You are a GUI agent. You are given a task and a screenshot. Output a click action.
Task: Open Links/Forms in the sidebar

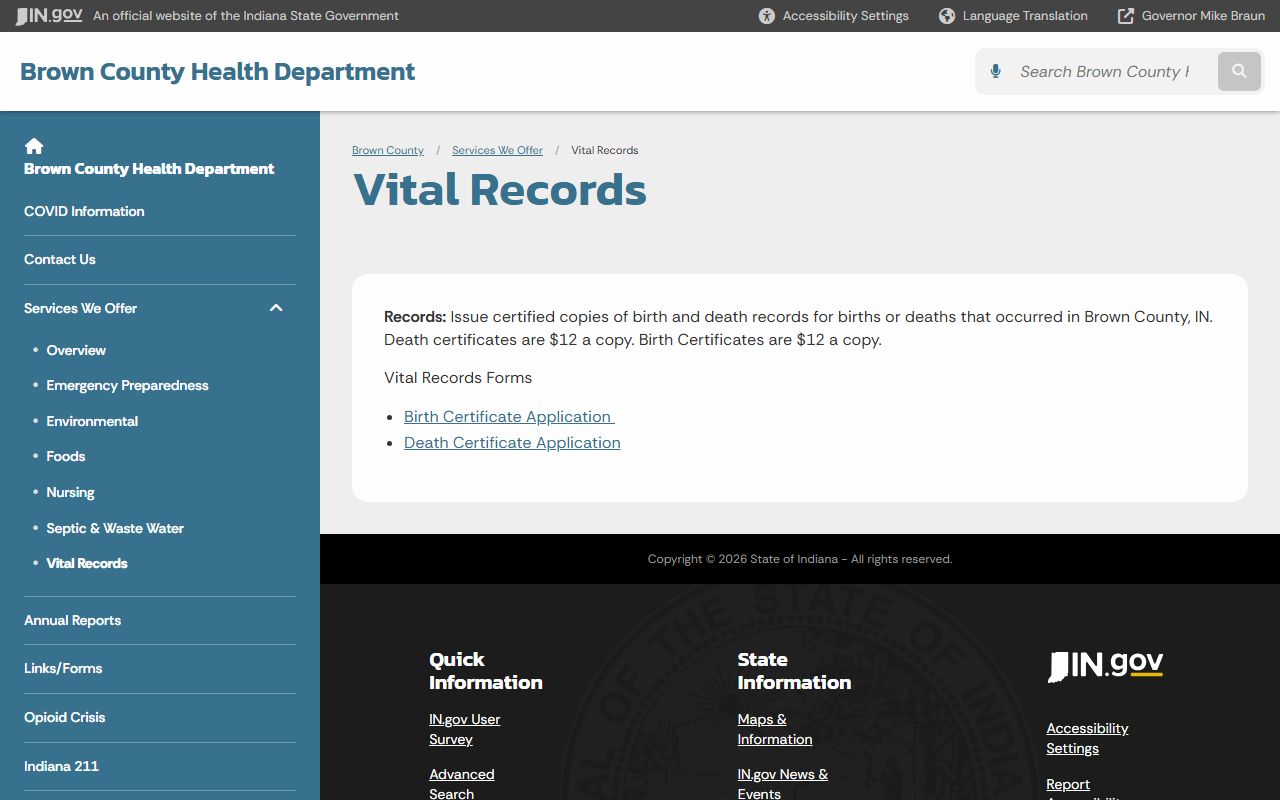pos(63,668)
